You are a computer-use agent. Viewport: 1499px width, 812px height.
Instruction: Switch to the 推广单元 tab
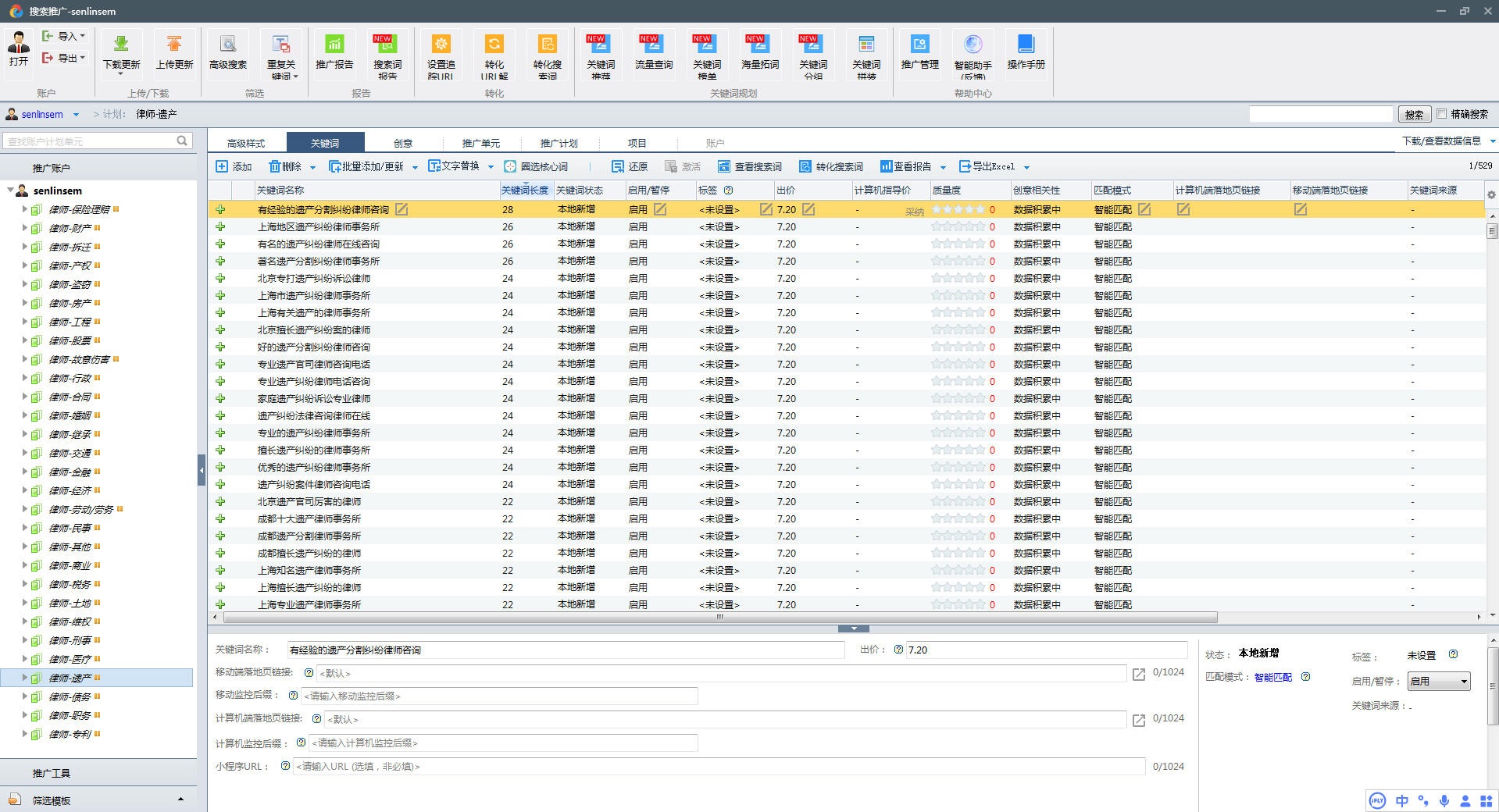coord(480,143)
